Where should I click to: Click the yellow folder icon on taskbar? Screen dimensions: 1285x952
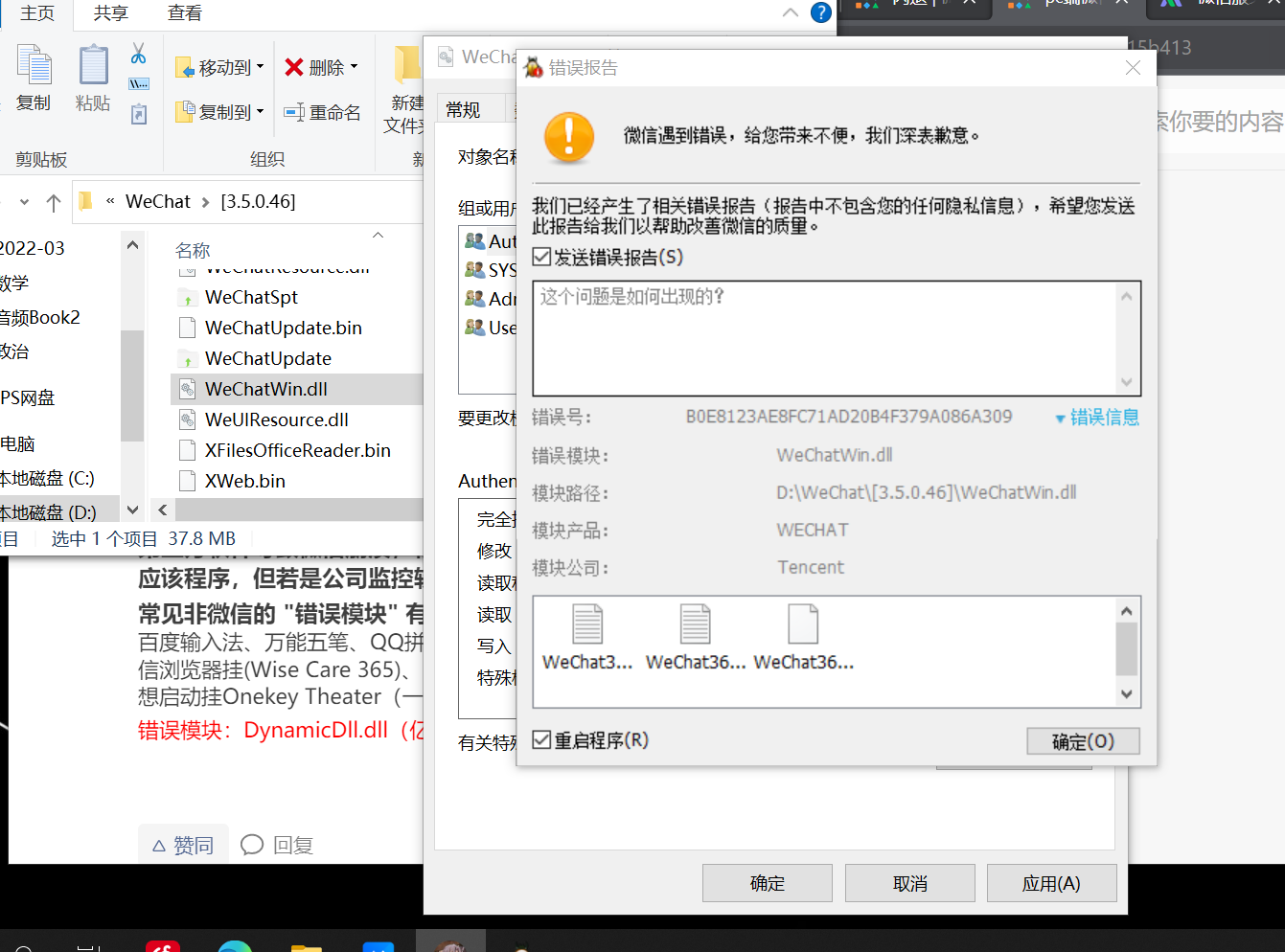307,946
